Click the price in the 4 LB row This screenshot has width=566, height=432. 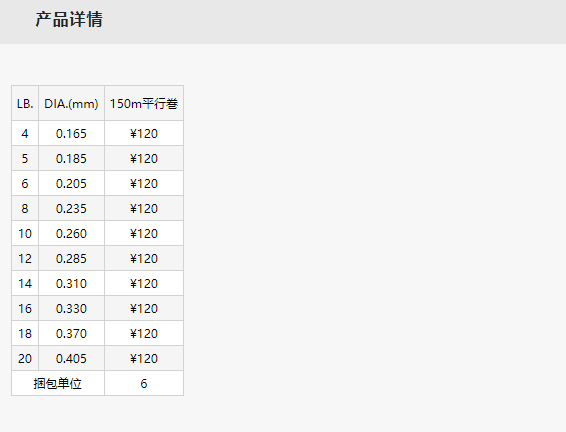[144, 134]
